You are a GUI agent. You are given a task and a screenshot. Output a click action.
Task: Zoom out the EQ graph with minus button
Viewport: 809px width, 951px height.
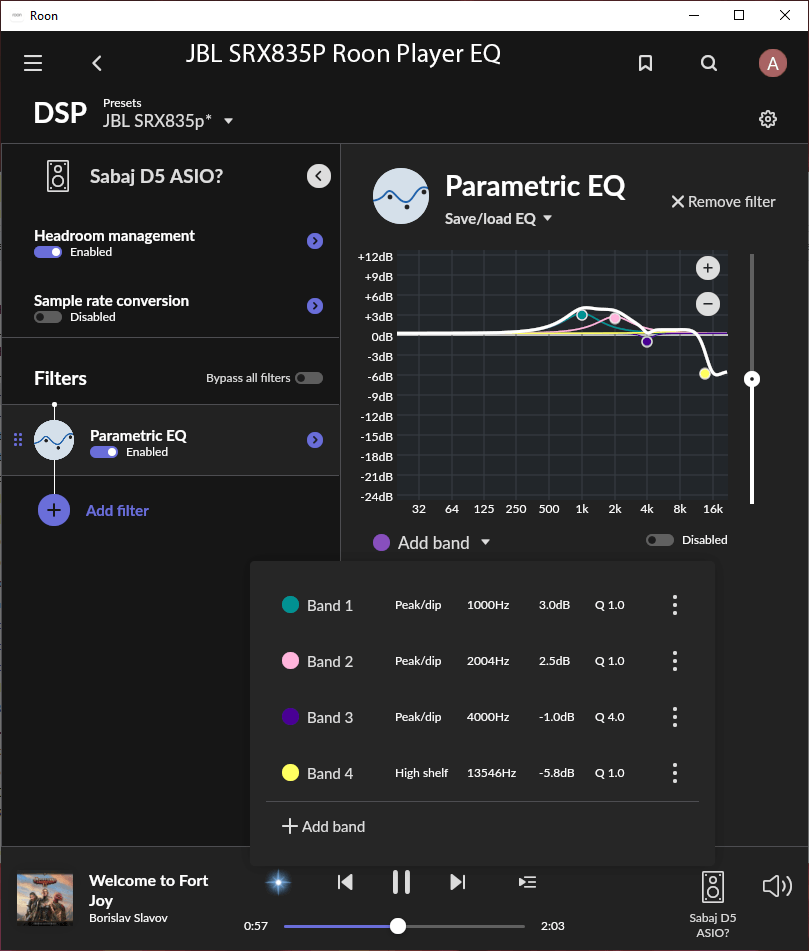tap(708, 304)
